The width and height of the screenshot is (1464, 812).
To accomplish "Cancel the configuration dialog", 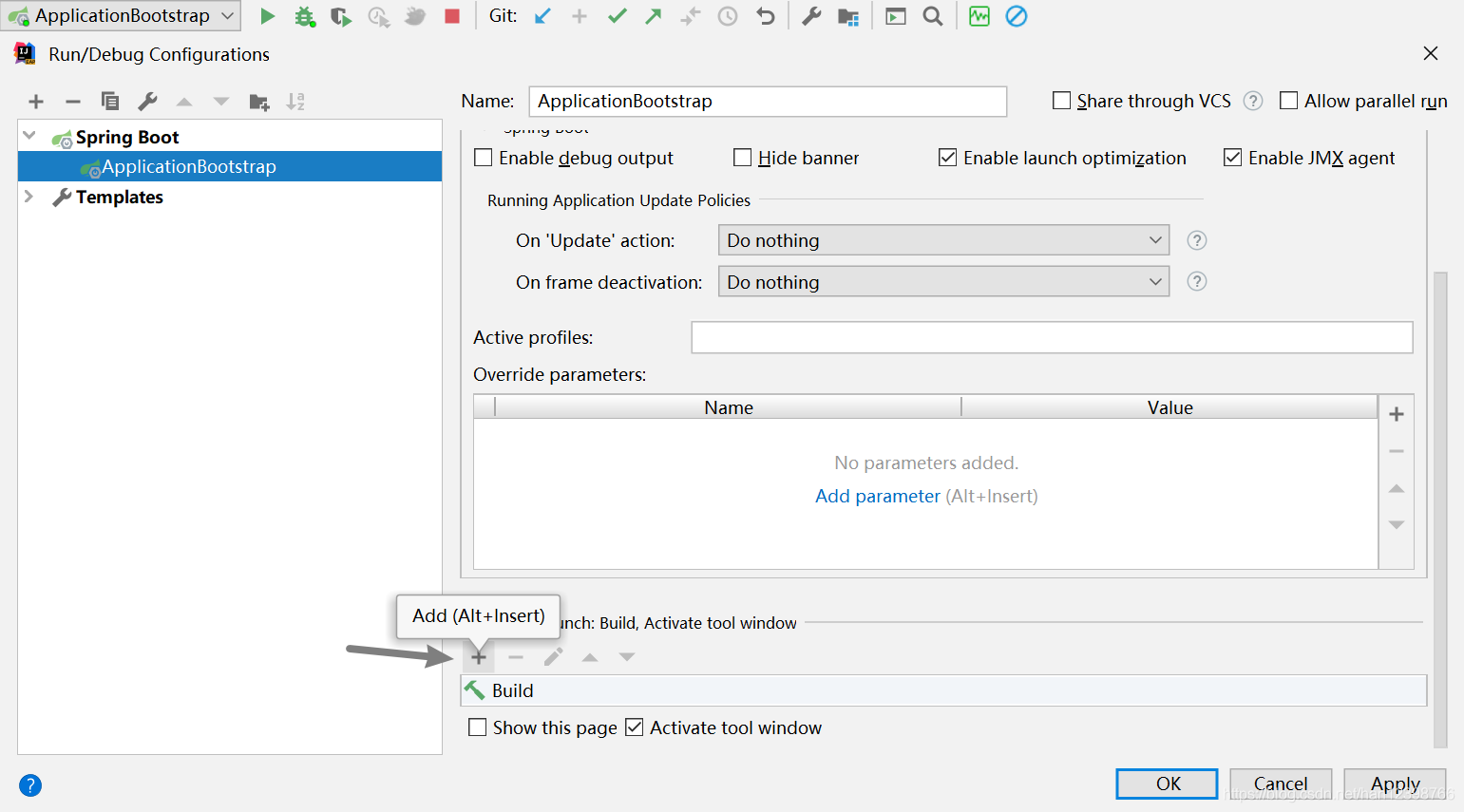I will (x=1281, y=784).
